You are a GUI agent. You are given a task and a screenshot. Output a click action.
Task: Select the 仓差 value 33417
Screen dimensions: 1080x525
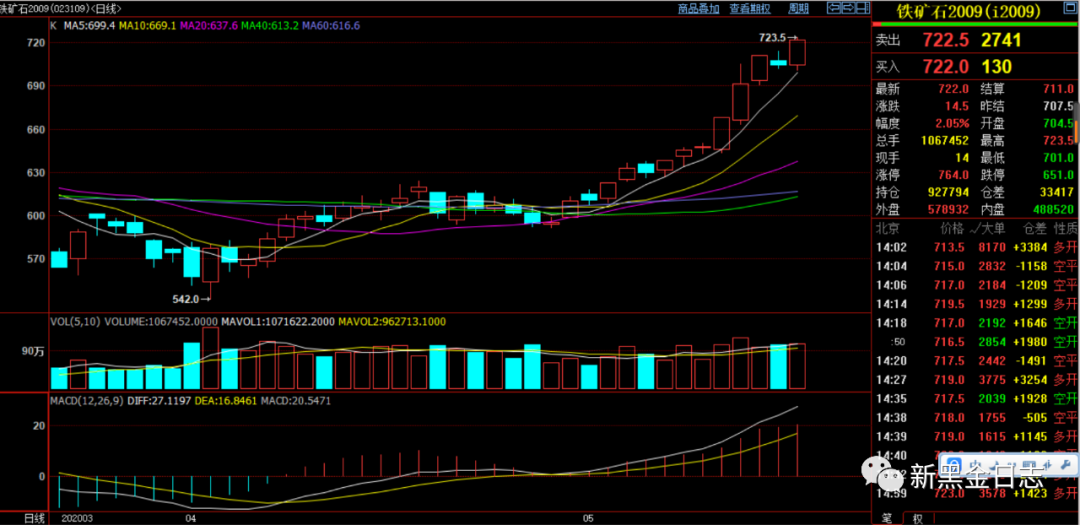click(x=1055, y=192)
